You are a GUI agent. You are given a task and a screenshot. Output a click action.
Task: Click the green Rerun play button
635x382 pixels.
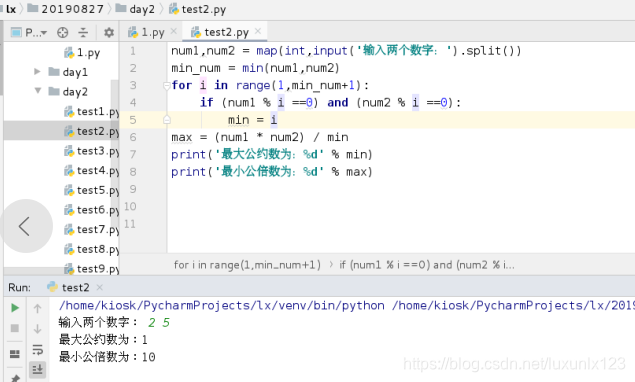[15, 308]
